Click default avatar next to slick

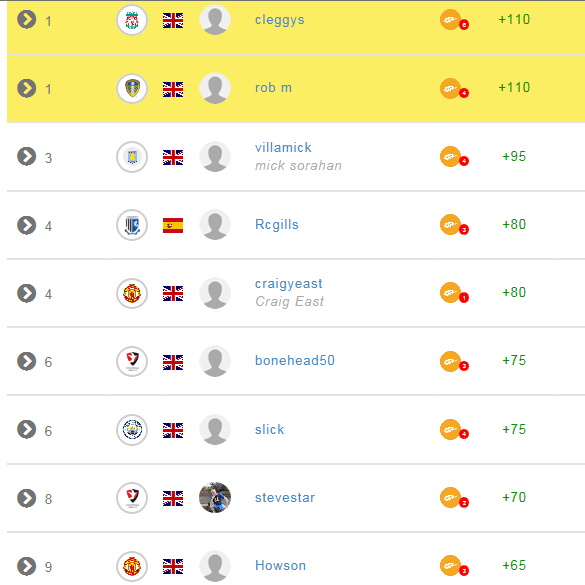[x=215, y=430]
